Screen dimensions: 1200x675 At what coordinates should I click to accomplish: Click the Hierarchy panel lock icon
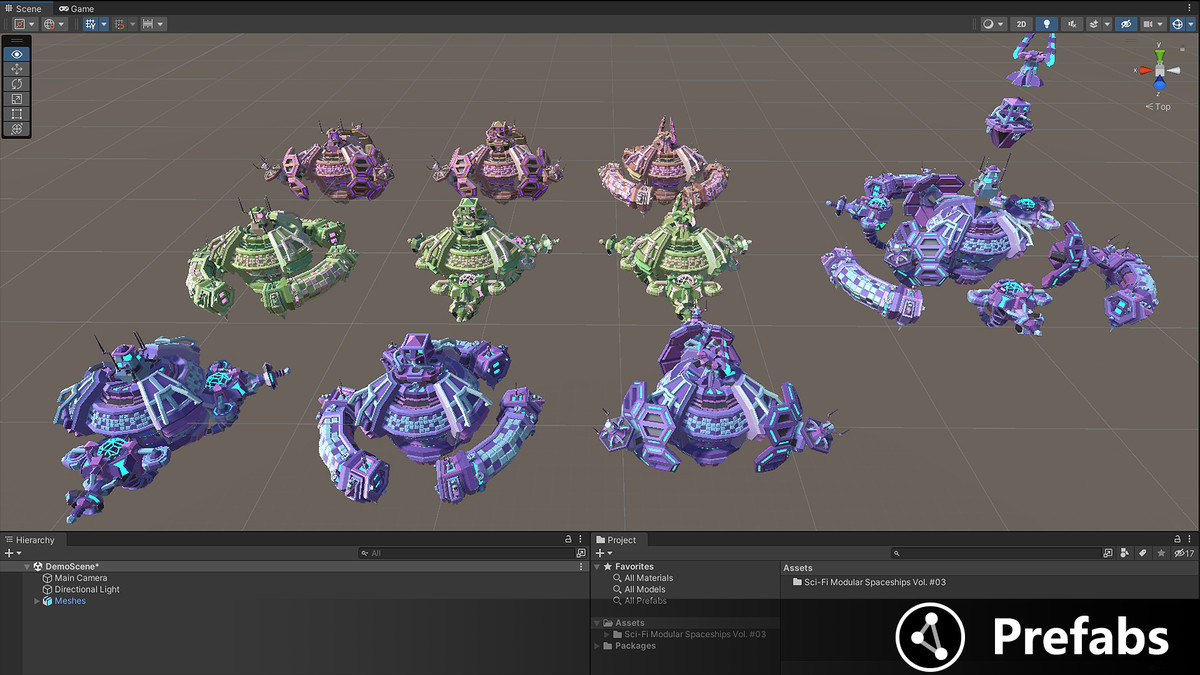point(569,539)
